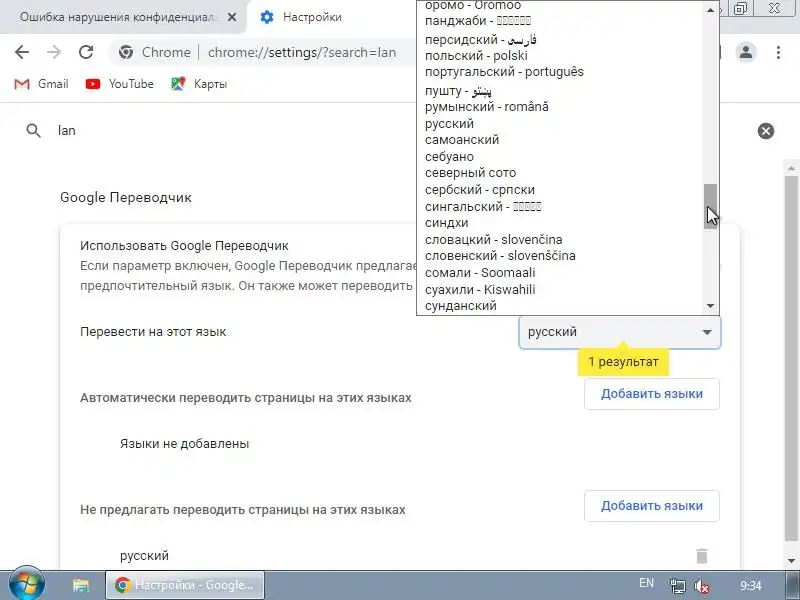Open the Карты maps bookmark

(x=199, y=84)
